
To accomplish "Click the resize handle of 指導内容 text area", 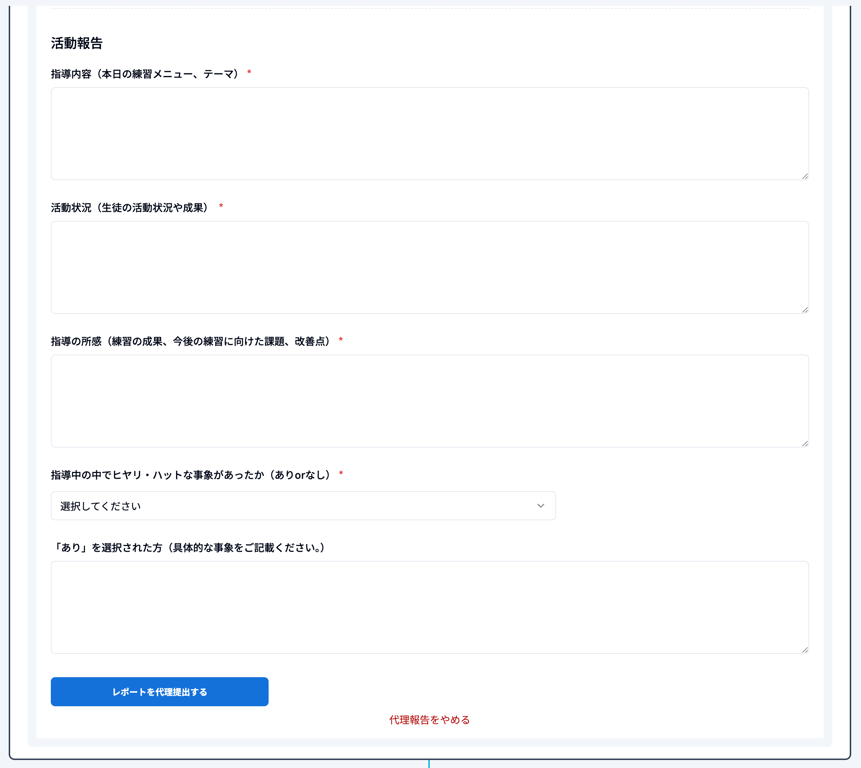I will (x=804, y=175).
